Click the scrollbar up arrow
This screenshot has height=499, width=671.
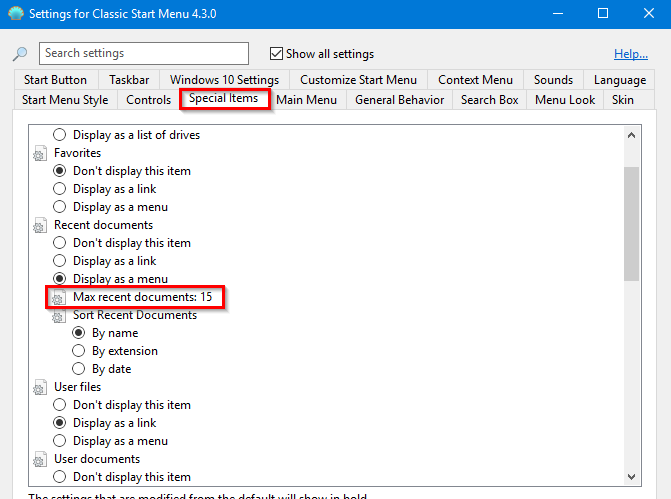631,134
